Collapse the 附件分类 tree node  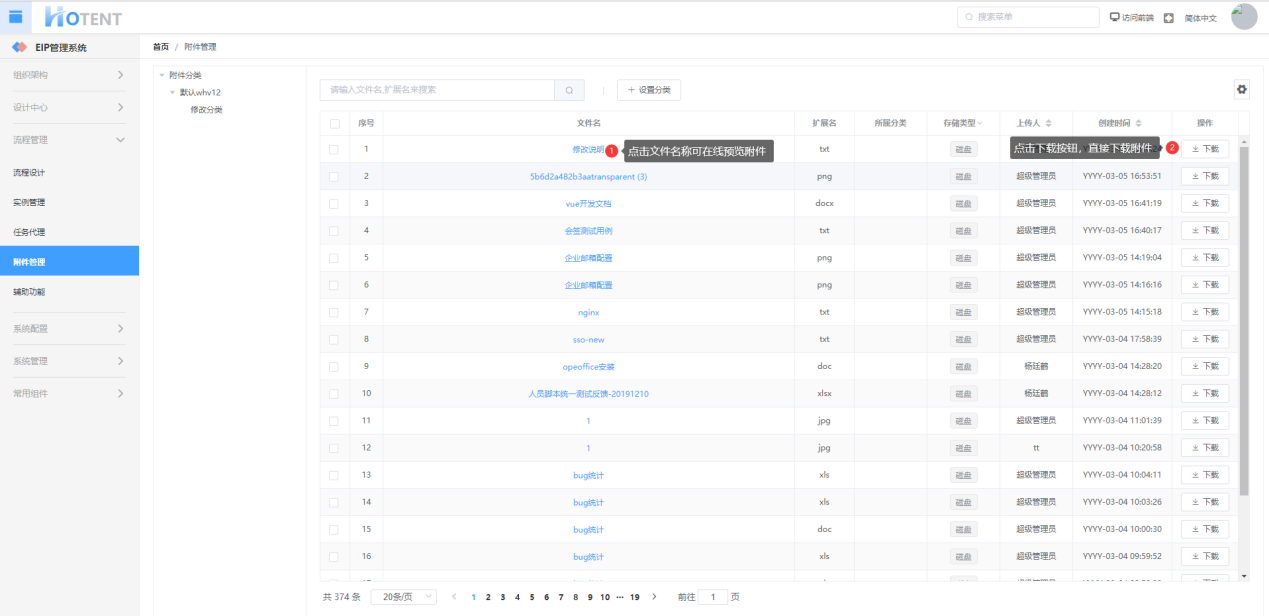[162, 75]
